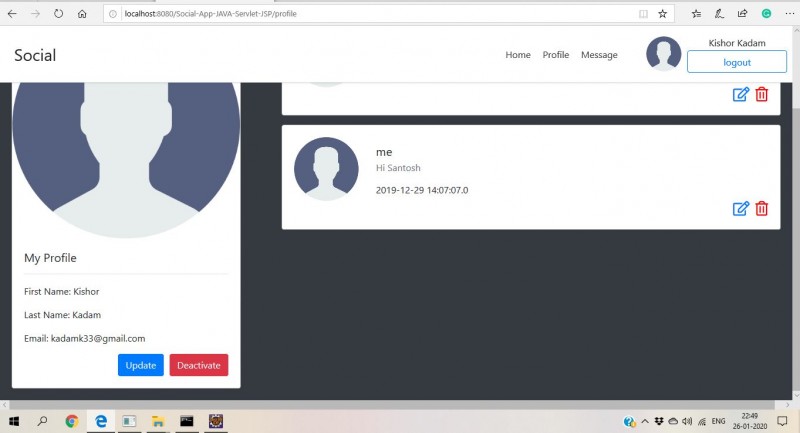Select the 'My Profile' heading
The height and width of the screenshot is (433, 800).
coord(50,258)
